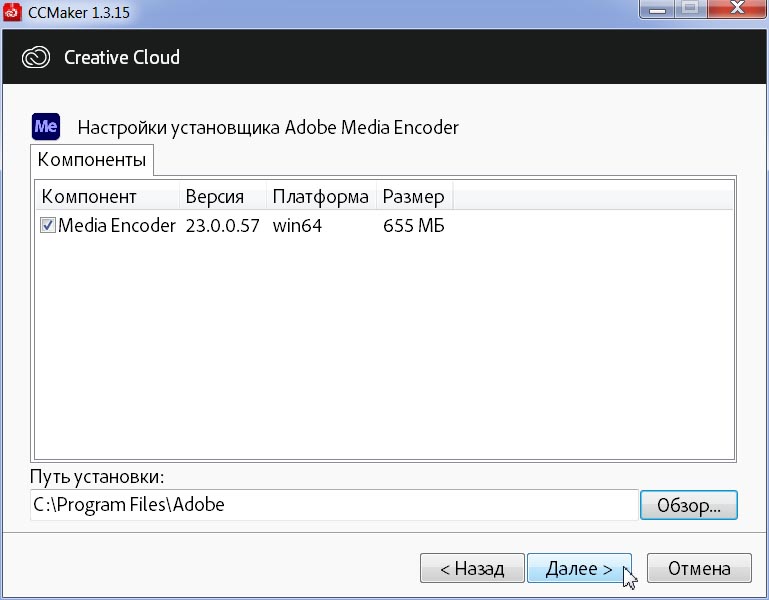Click the Creative Cloud header text

[122, 57]
